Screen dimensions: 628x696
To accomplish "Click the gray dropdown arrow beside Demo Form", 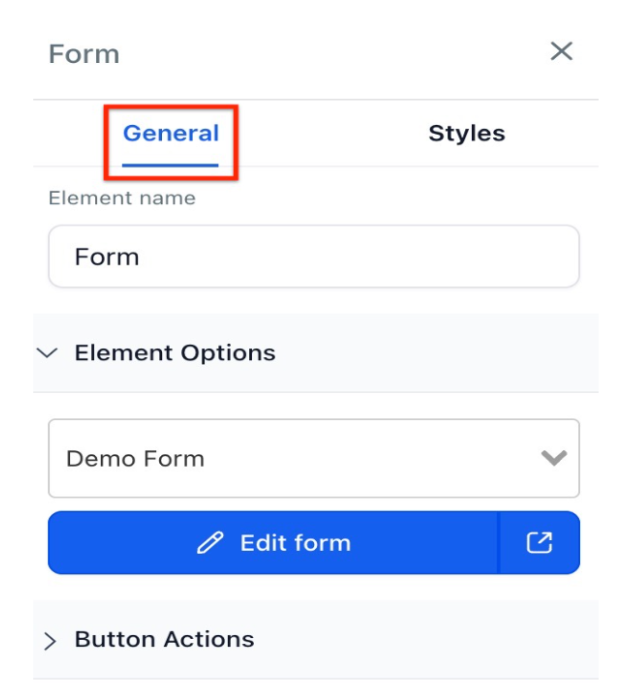I will tap(554, 458).
